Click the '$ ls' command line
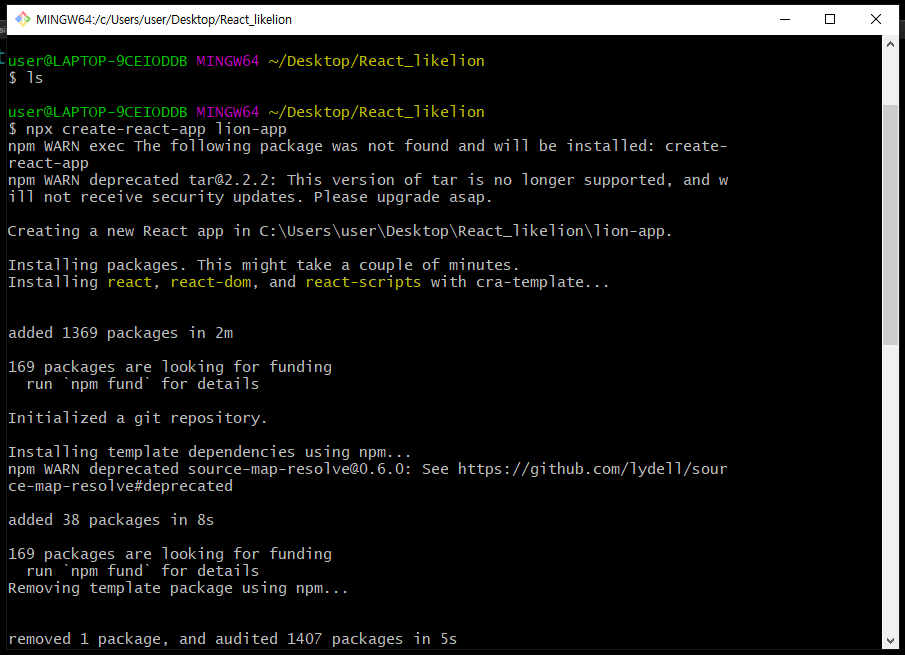The height and width of the screenshot is (655, 905). tap(25, 78)
